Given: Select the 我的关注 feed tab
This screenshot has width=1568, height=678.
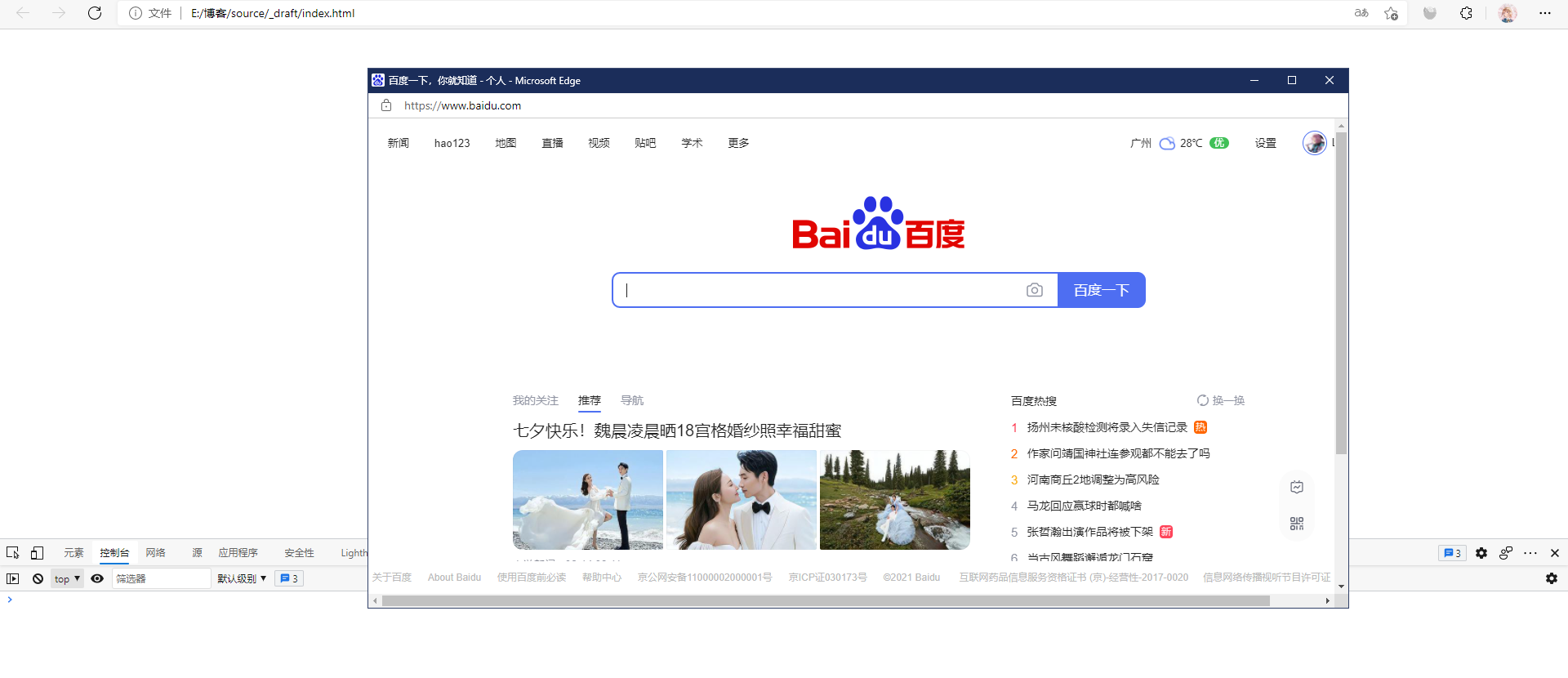Looking at the screenshot, I should [x=536, y=400].
